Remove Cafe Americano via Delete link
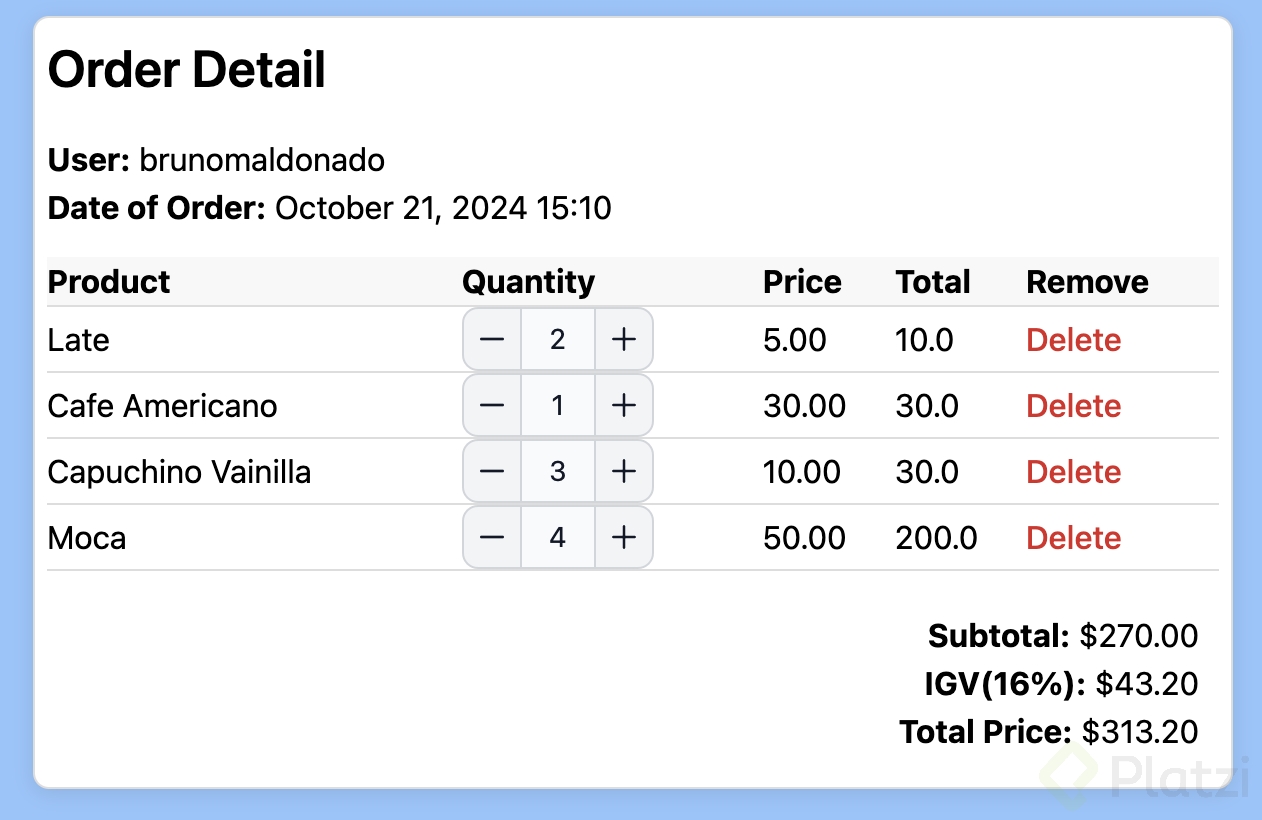Image resolution: width=1262 pixels, height=820 pixels. tap(1073, 406)
